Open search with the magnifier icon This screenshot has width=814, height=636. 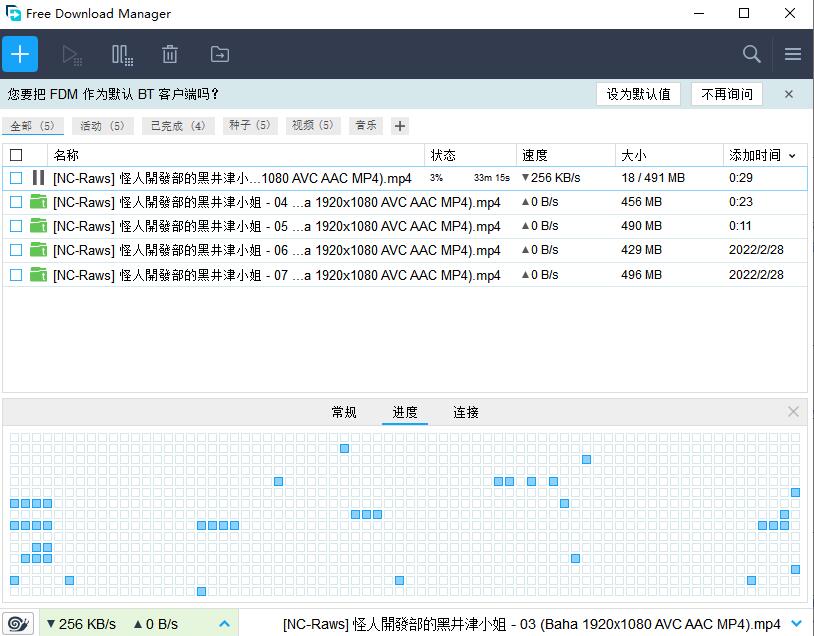click(751, 54)
